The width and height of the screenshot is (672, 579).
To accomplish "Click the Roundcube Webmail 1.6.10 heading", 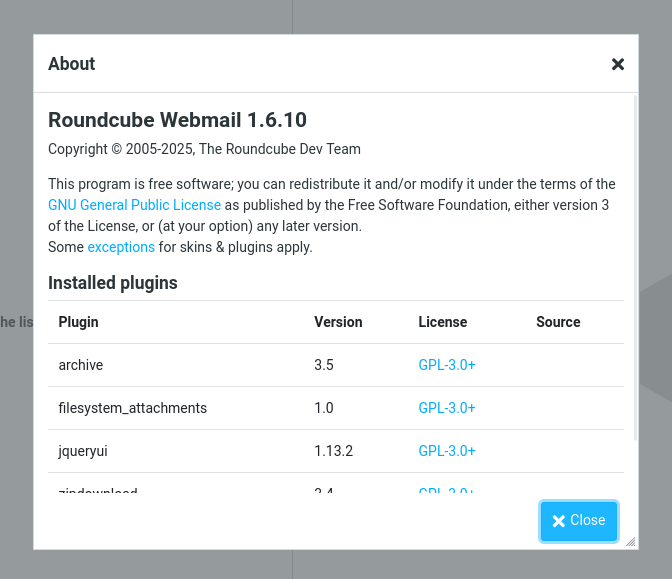I will click(x=177, y=120).
